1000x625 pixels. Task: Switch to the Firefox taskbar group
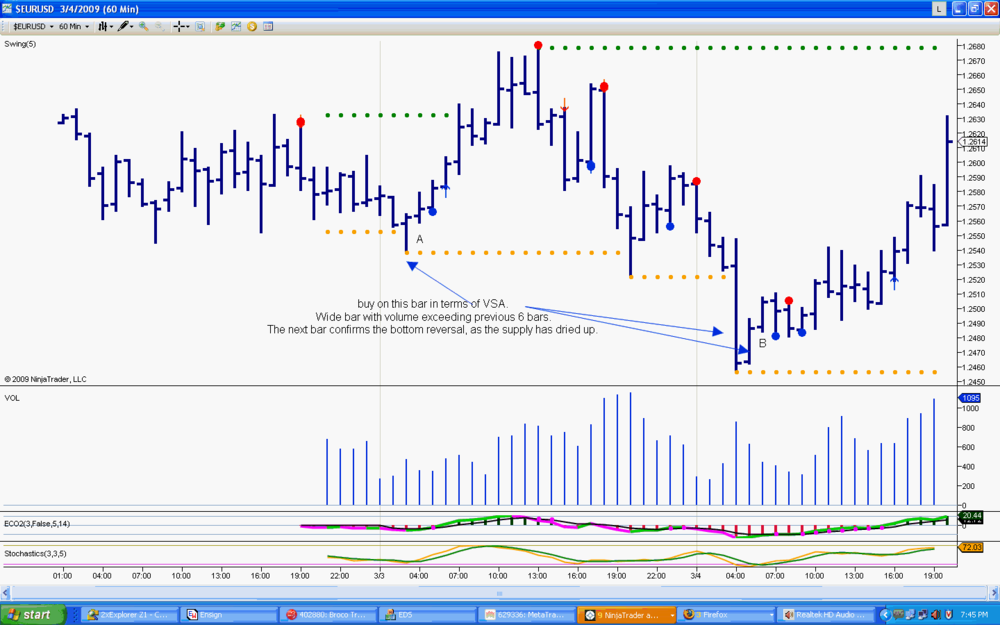coord(725,615)
